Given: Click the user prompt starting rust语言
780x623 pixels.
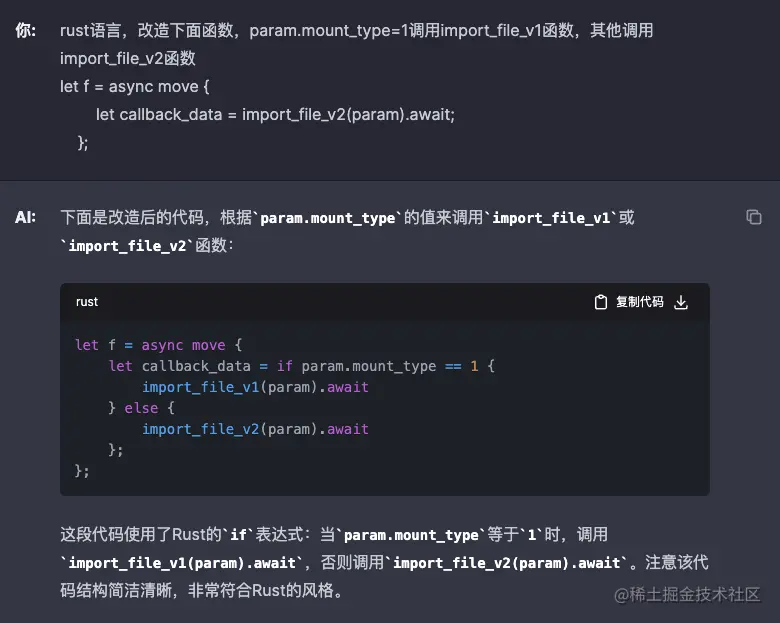Looking at the screenshot, I should tap(356, 30).
